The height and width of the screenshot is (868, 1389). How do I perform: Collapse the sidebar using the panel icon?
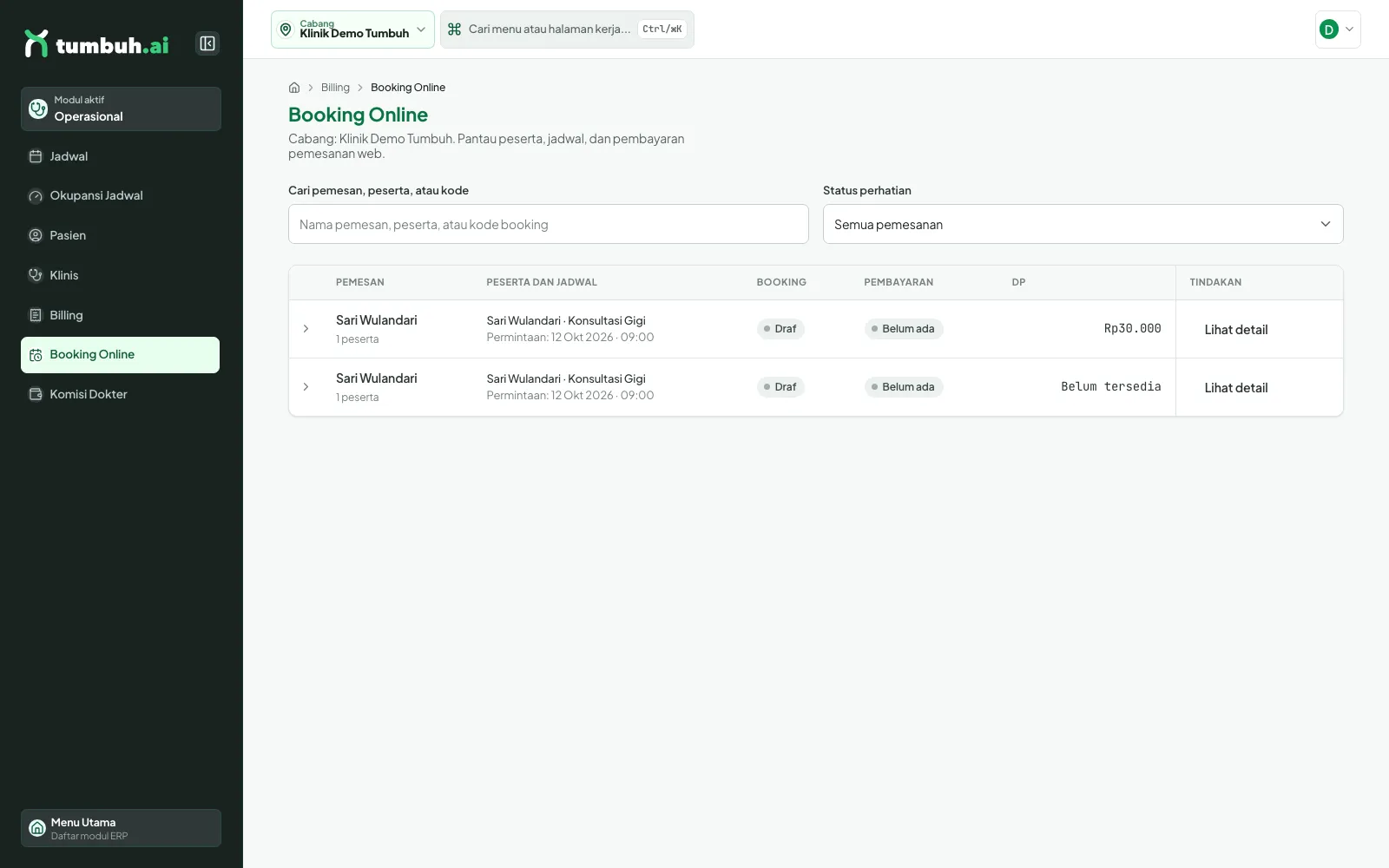tap(207, 43)
